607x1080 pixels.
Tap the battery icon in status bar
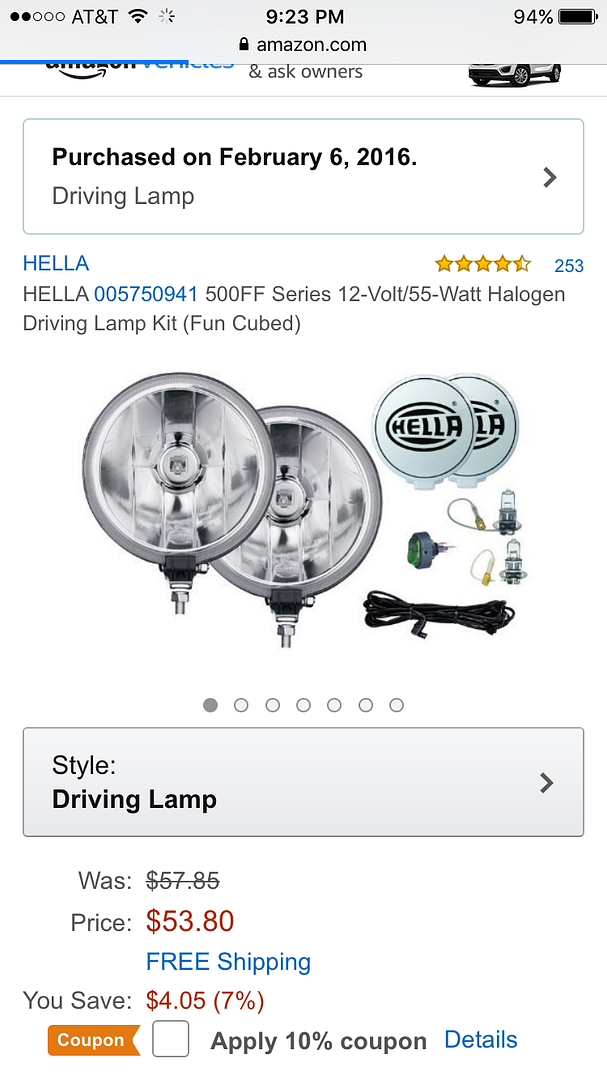577,17
